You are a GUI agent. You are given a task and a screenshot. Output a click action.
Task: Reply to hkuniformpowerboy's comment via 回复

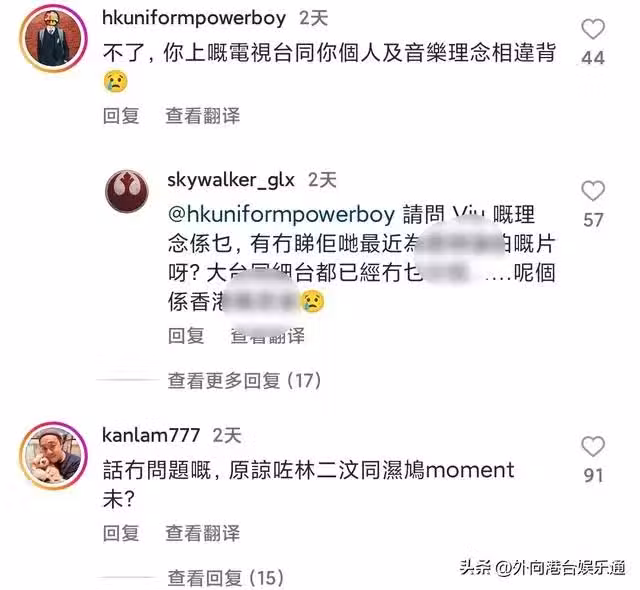click(x=121, y=116)
